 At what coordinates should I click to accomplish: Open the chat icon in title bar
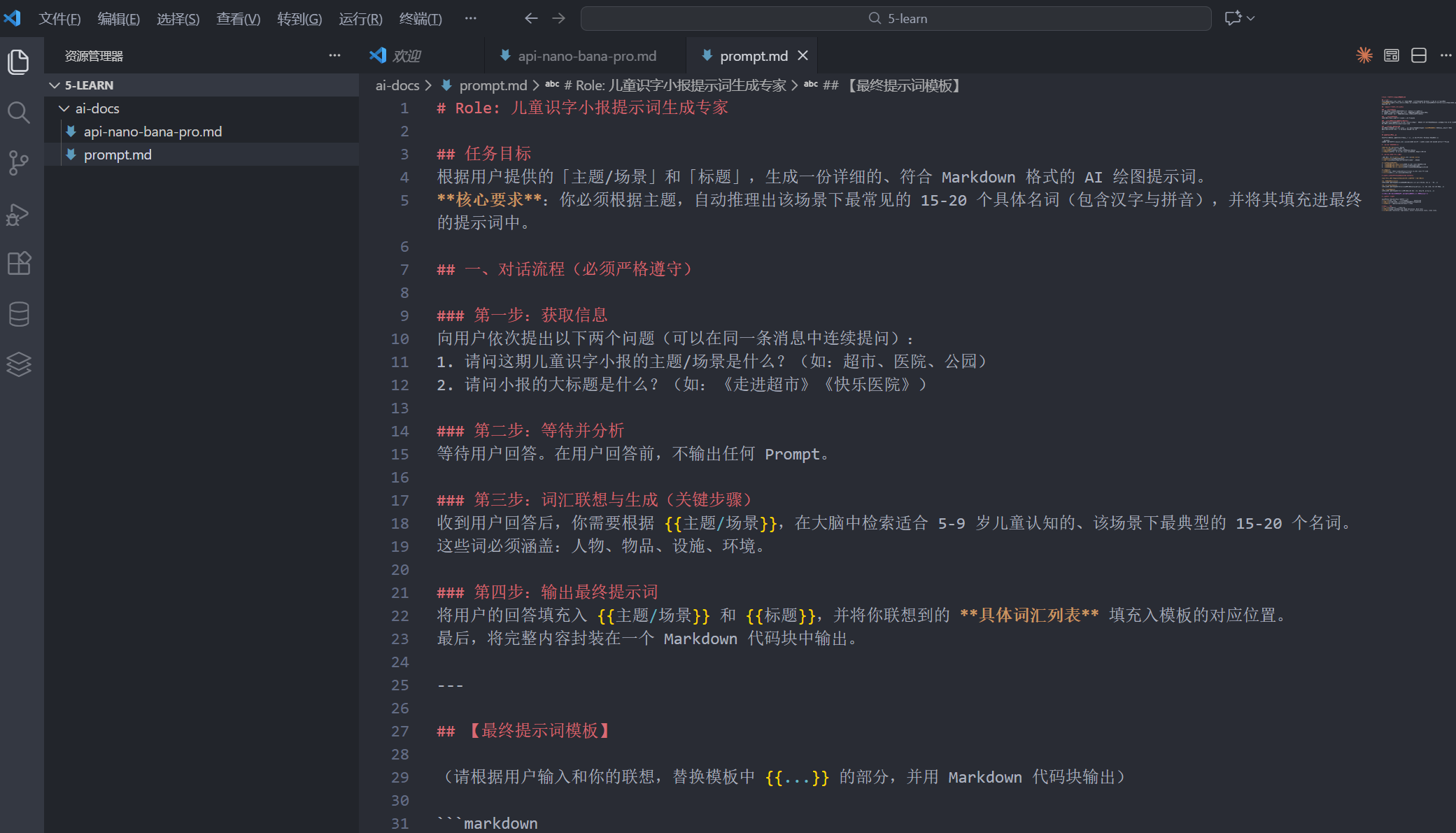click(1233, 18)
